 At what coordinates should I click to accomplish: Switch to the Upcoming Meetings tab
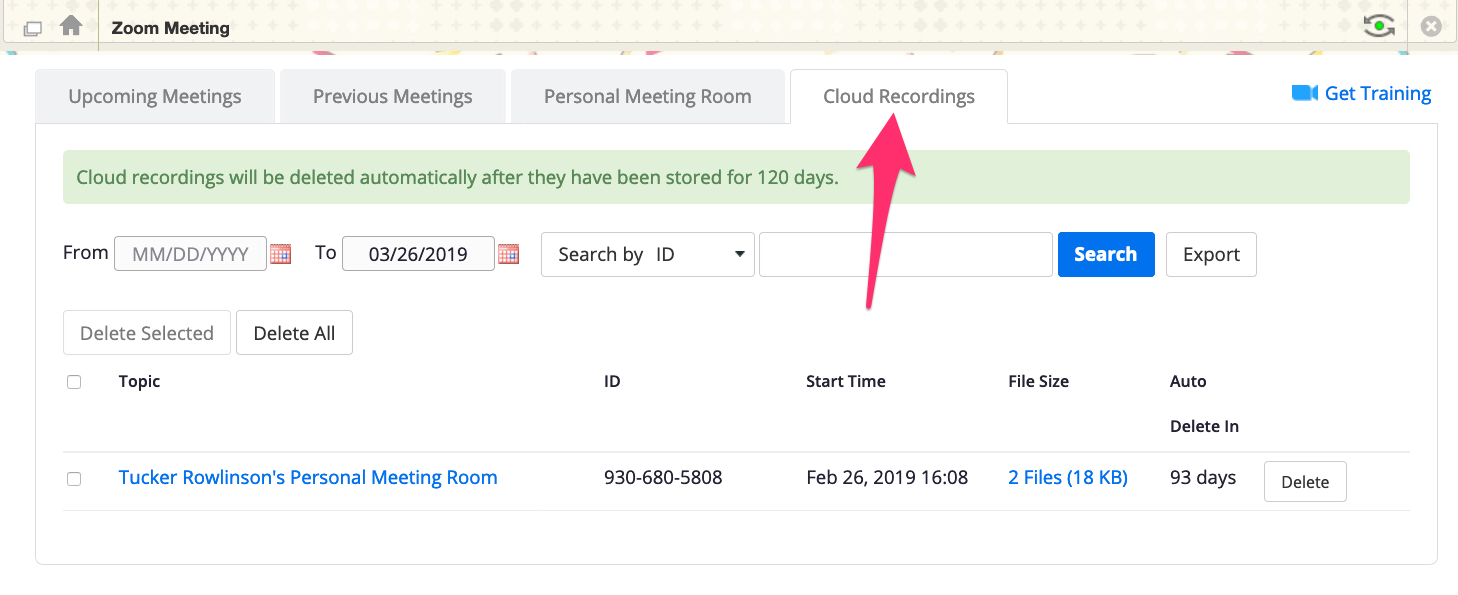coord(155,97)
